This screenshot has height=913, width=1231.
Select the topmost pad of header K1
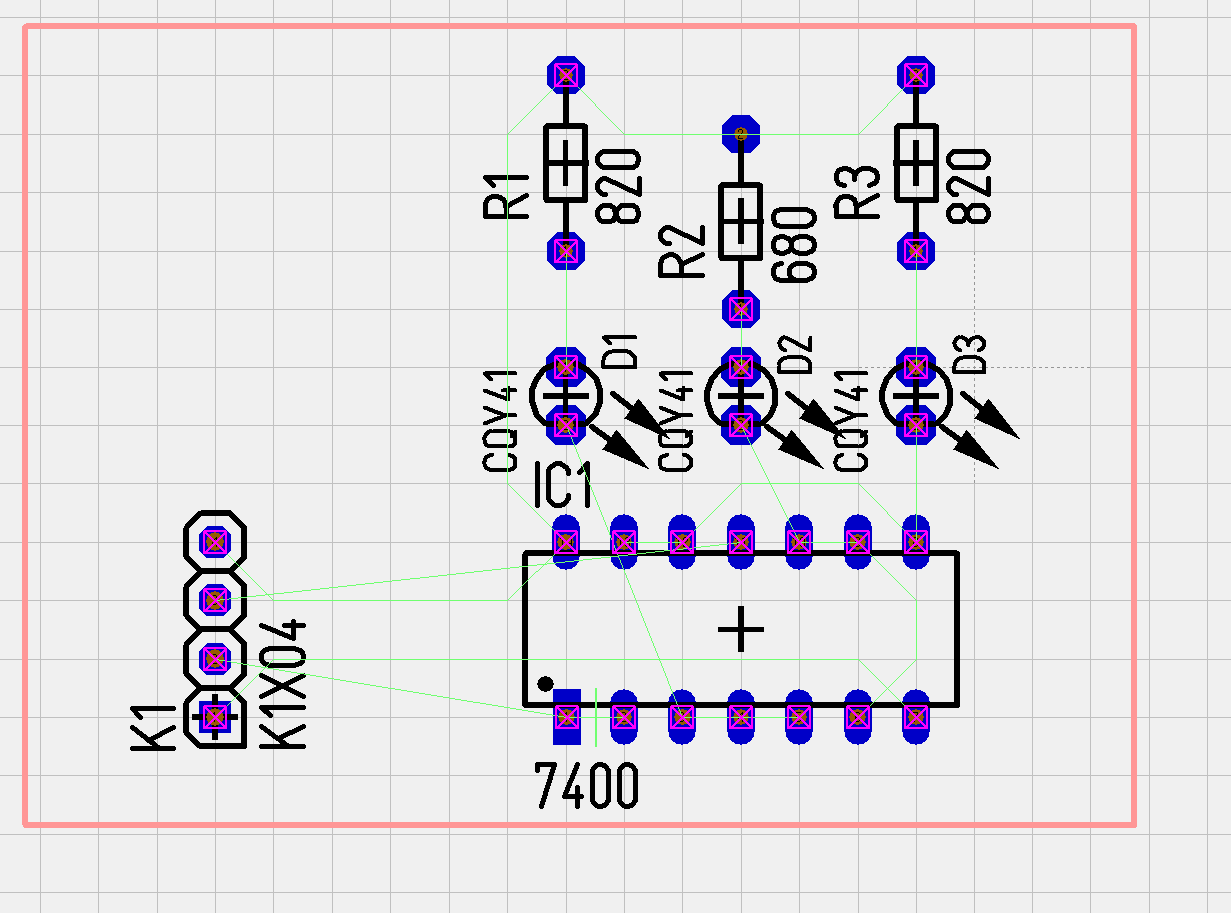coord(215,542)
